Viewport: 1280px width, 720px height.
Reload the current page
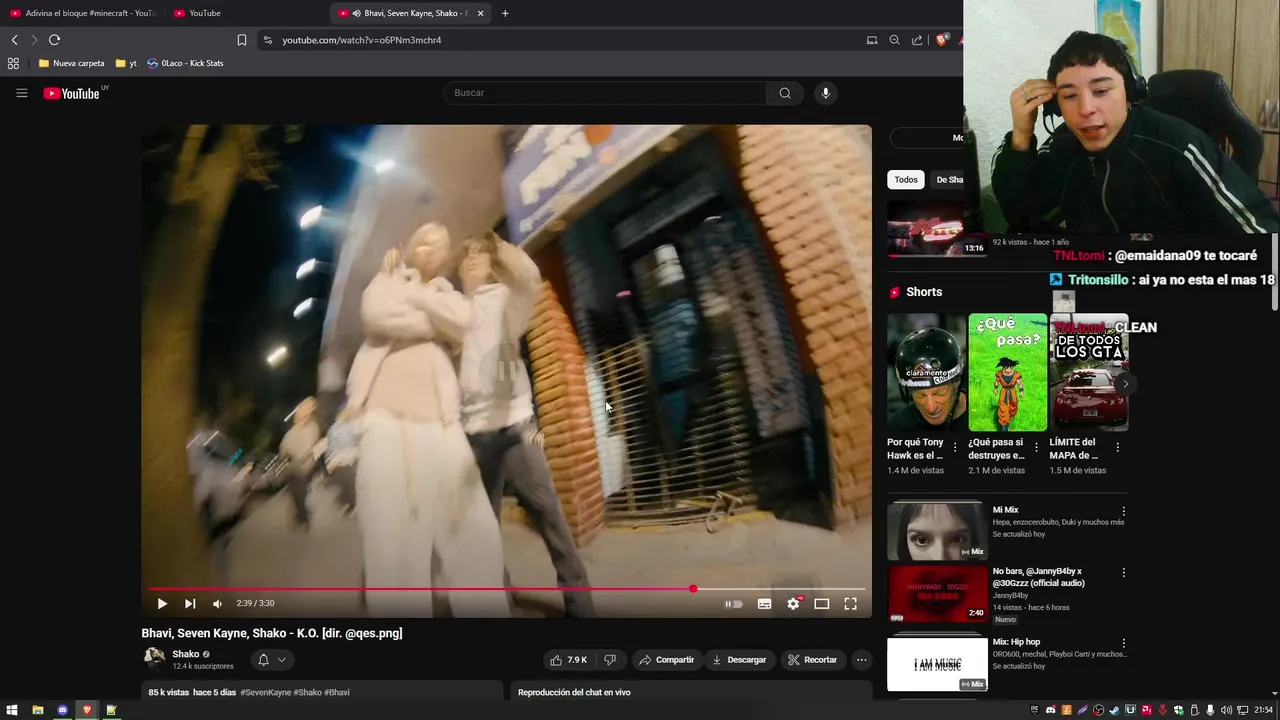click(54, 40)
